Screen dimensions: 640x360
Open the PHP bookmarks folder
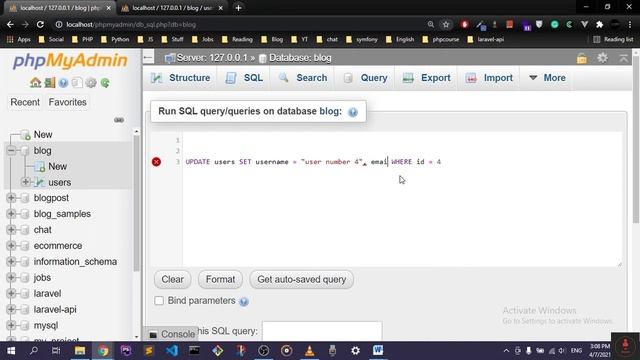point(83,40)
